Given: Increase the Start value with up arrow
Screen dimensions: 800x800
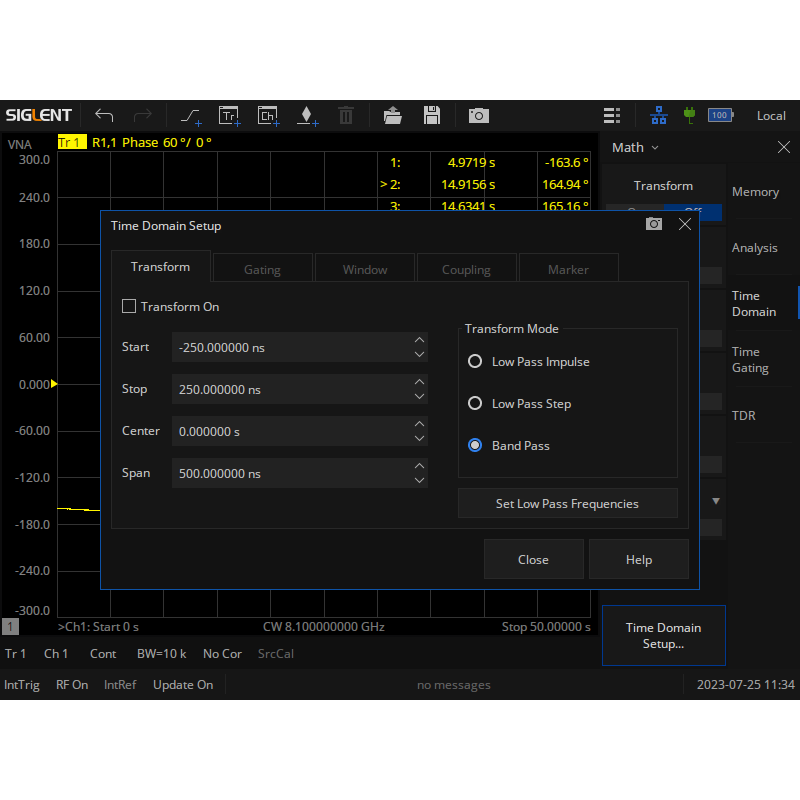Looking at the screenshot, I should coord(419,340).
